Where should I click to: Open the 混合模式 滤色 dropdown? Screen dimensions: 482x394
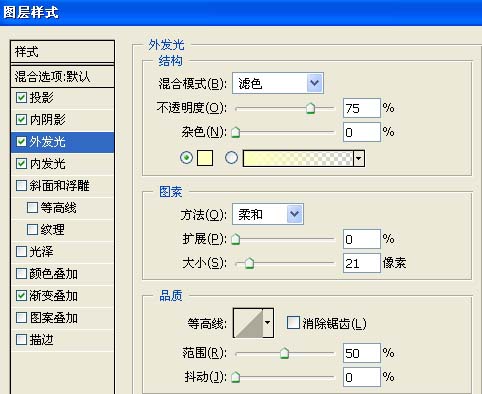(278, 83)
